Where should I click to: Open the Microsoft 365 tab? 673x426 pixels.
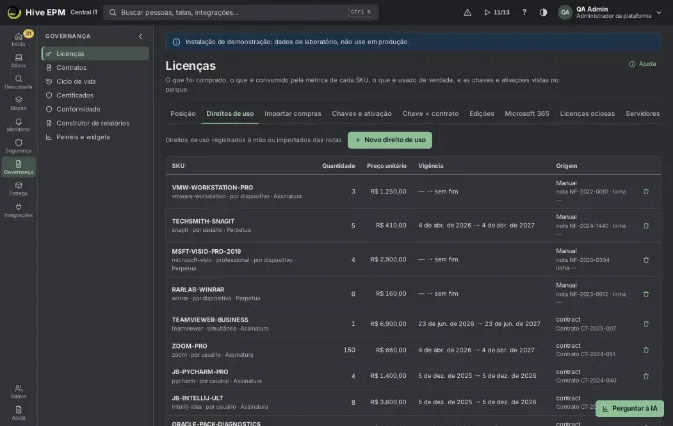click(x=527, y=114)
